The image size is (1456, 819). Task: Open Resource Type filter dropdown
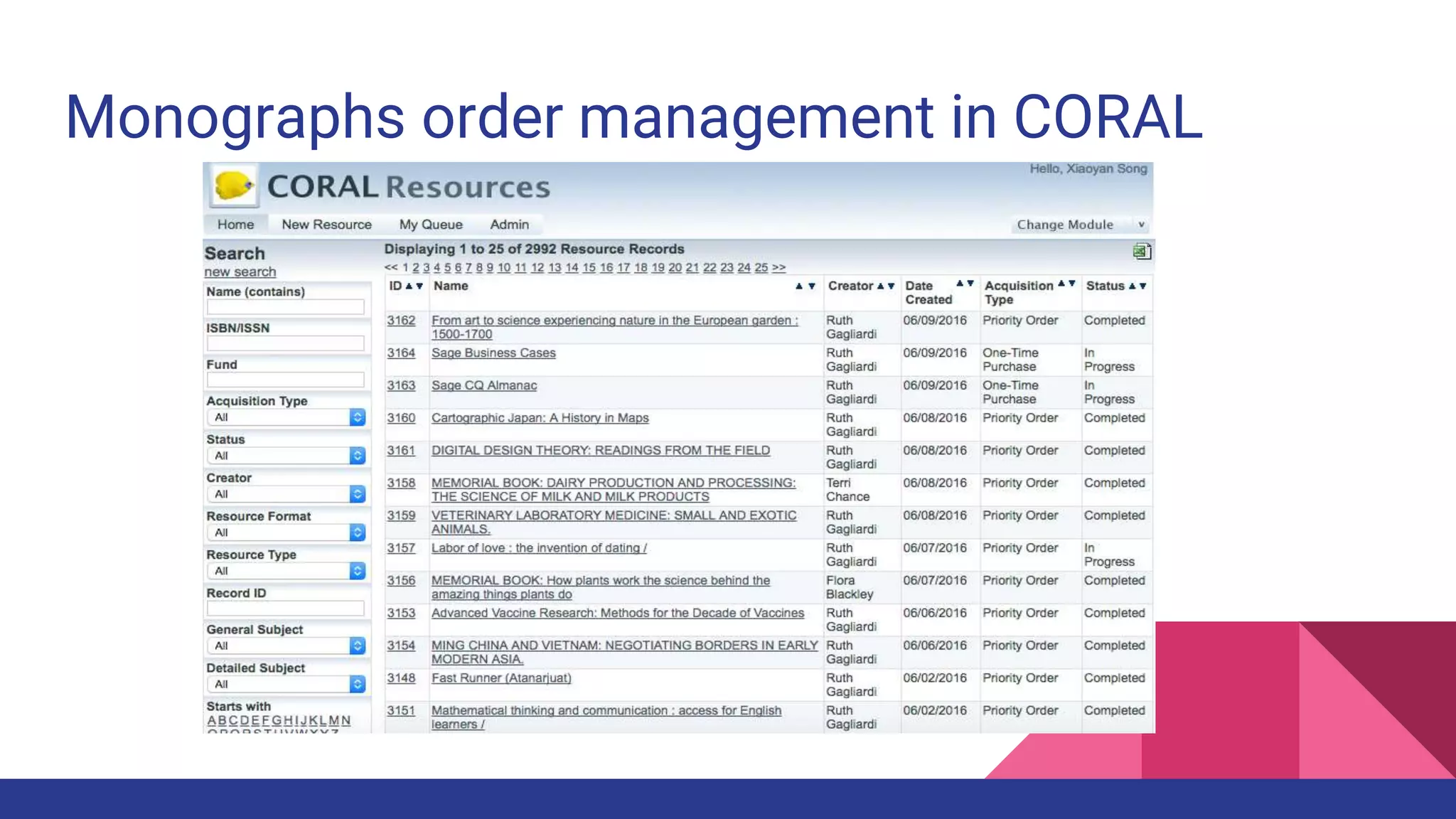[x=287, y=571]
